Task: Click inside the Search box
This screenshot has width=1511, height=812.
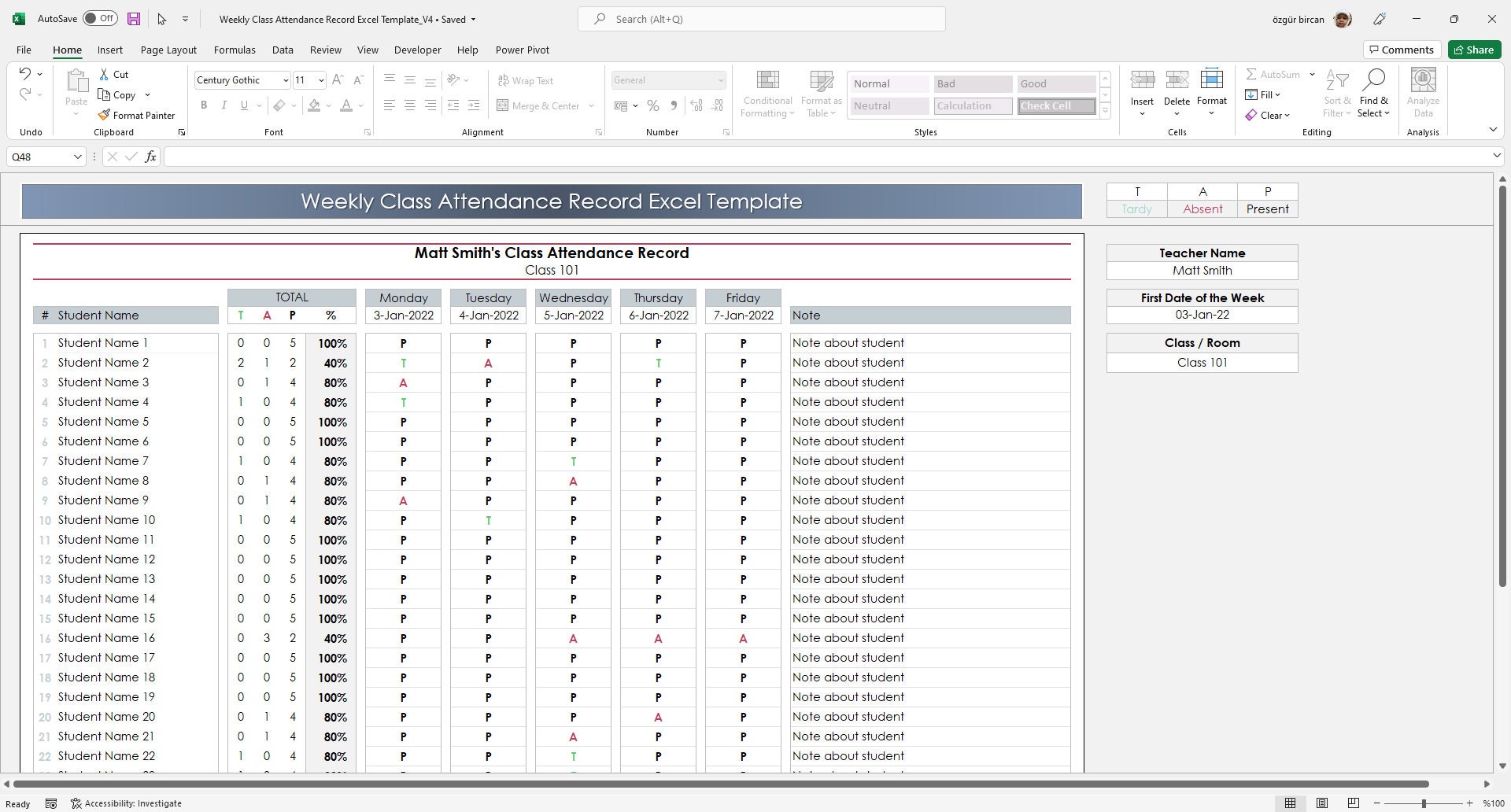Action: click(x=760, y=18)
